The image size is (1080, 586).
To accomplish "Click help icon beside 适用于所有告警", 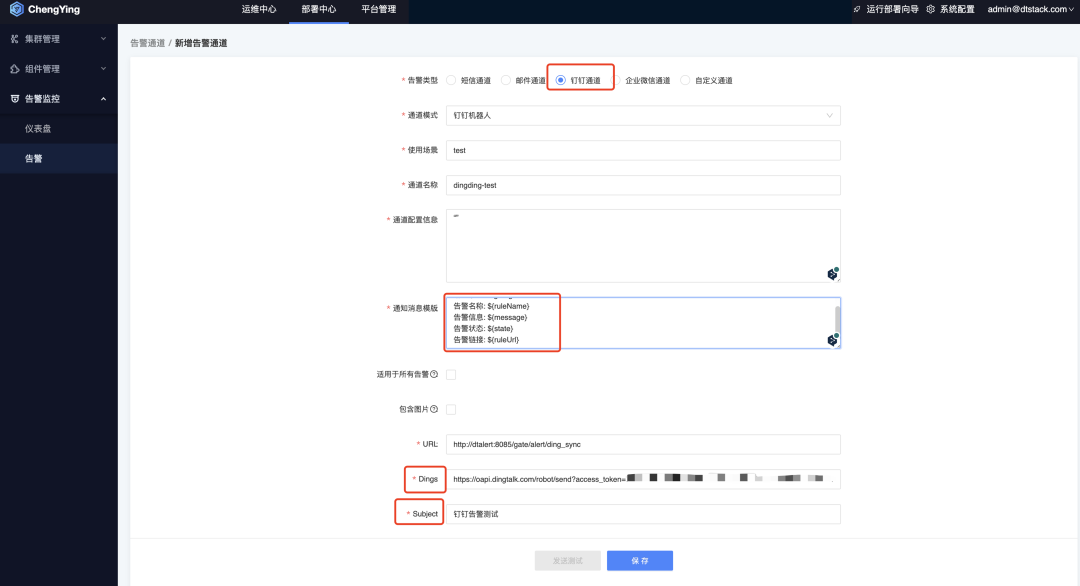I will [x=434, y=375].
